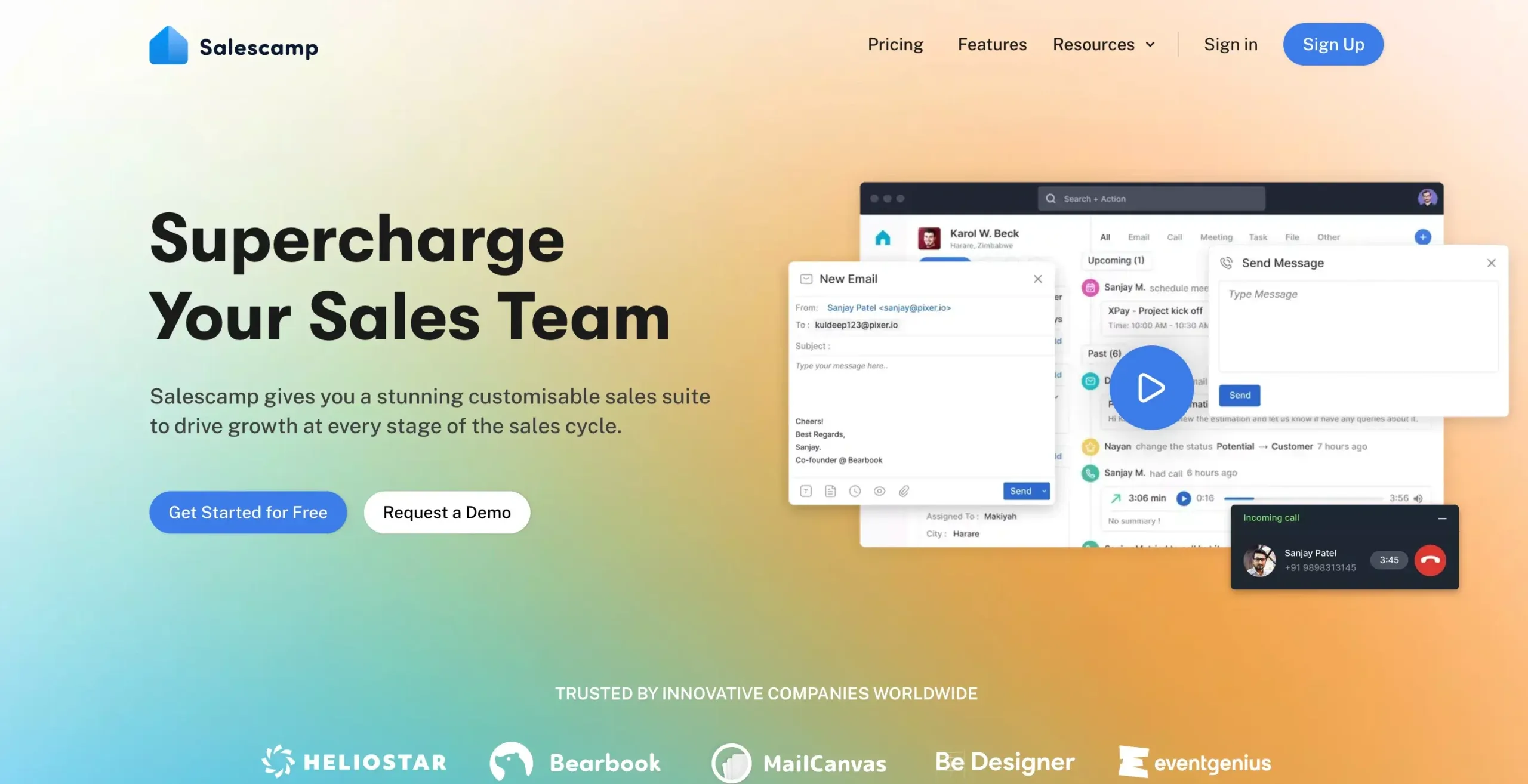Click the Type Message text area
Image resolution: width=1528 pixels, height=784 pixels.
pyautogui.click(x=1357, y=326)
